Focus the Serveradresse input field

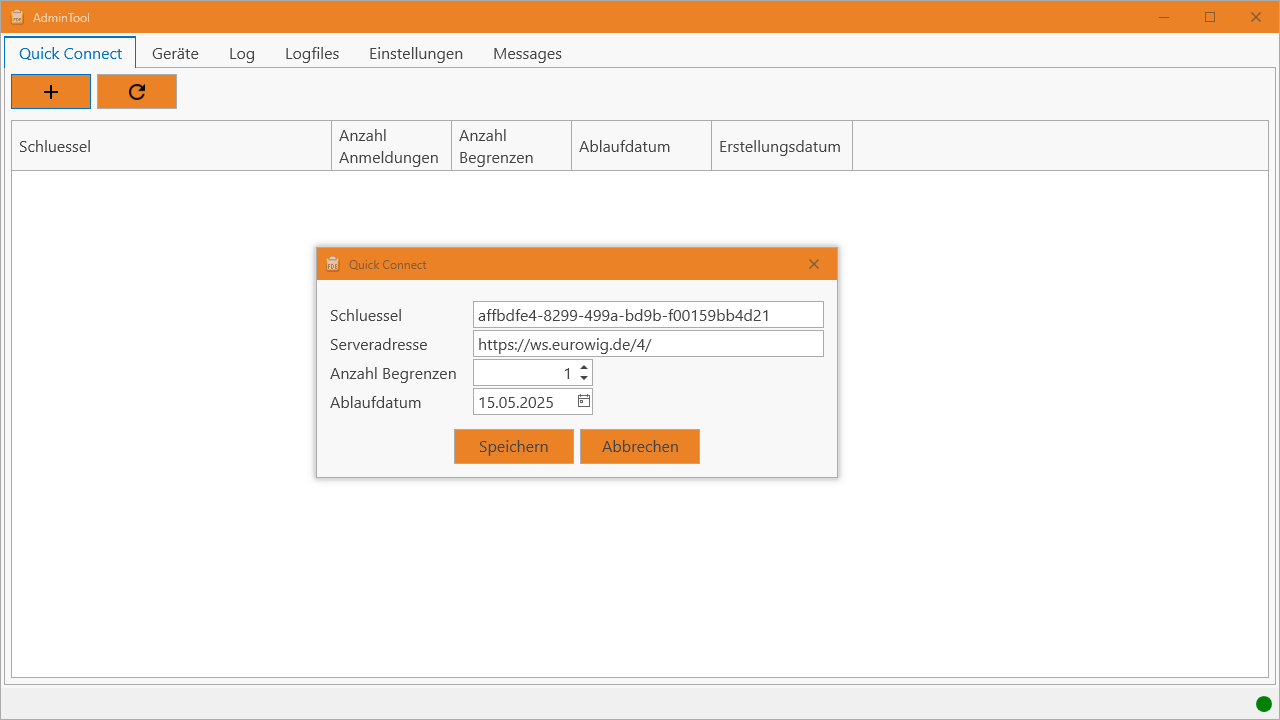click(648, 344)
